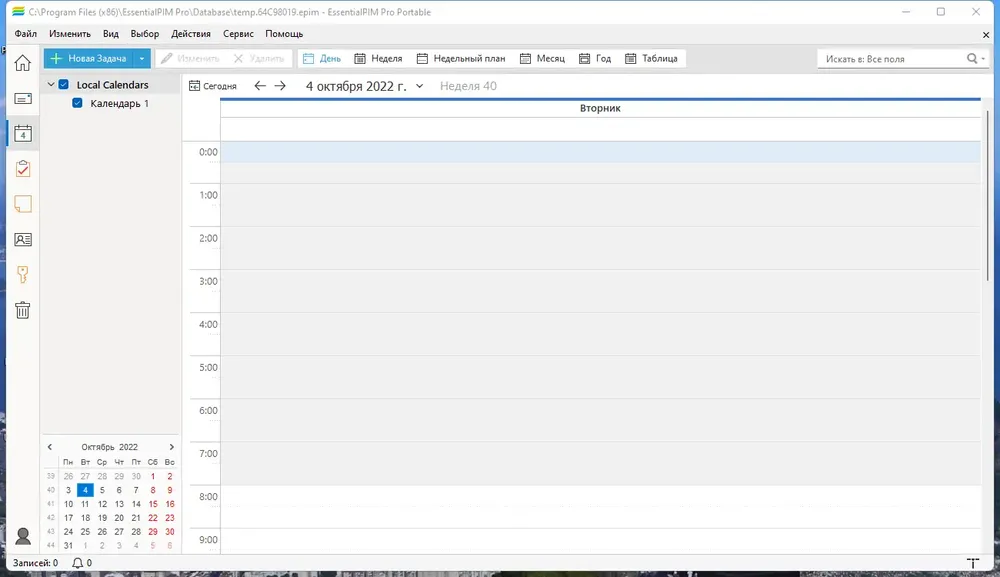Open the Trash module in sidebar
This screenshot has width=1000, height=577.
tap(22, 310)
